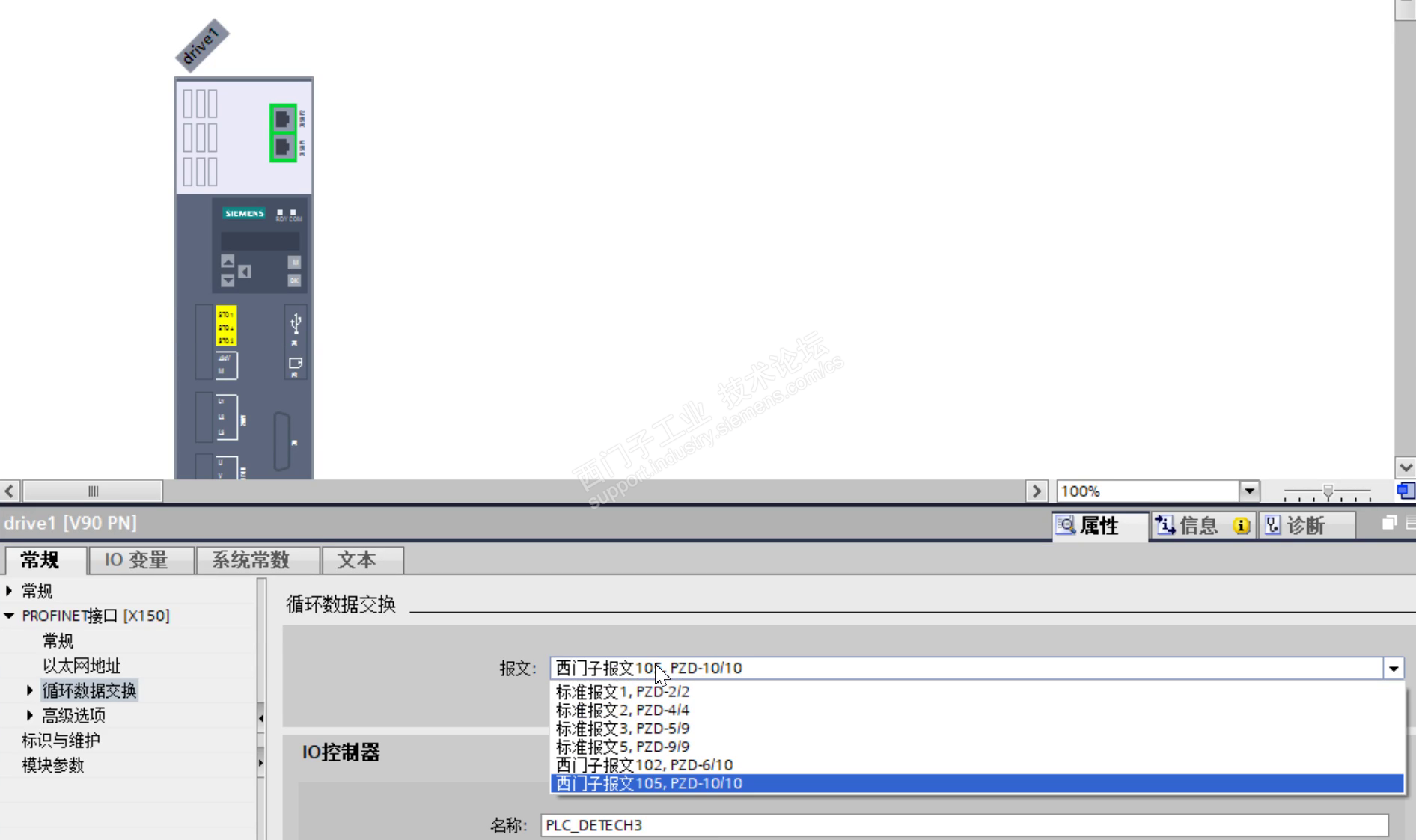Choose 标准报文5, PZD-9/9 from the list
Image resolution: width=1416 pixels, height=840 pixels.
coord(977,747)
